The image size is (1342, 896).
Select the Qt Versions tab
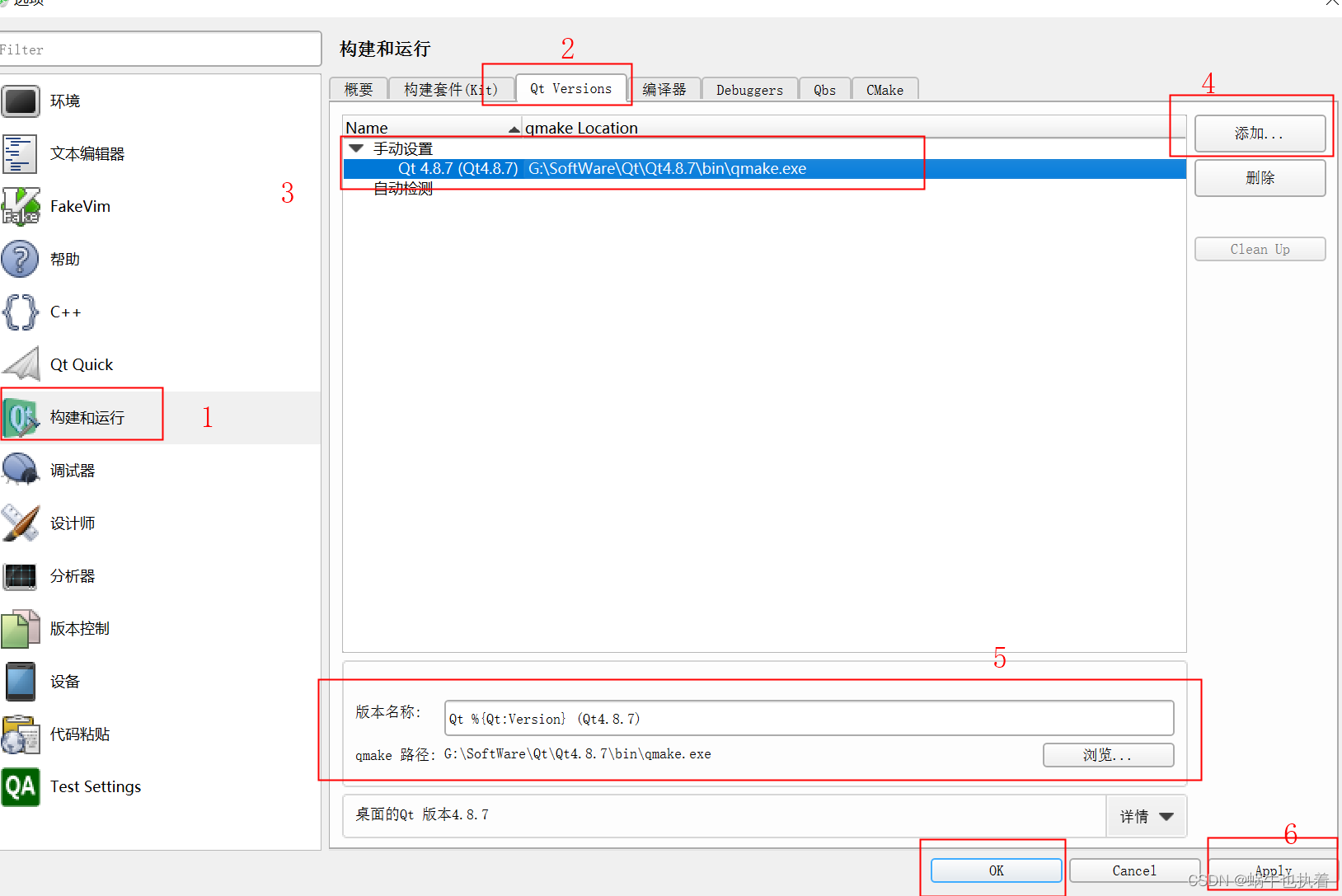(570, 88)
